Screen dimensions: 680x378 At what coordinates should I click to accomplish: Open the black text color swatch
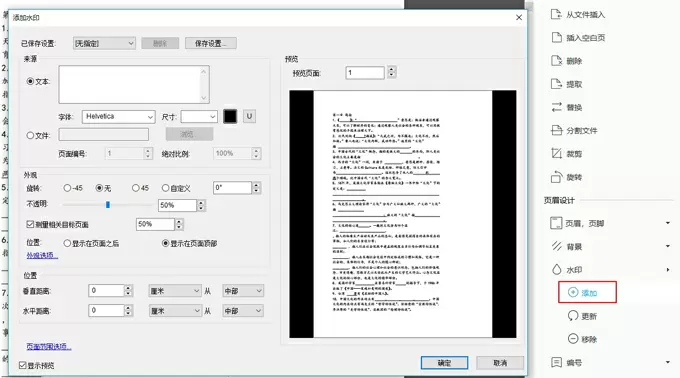pos(230,116)
